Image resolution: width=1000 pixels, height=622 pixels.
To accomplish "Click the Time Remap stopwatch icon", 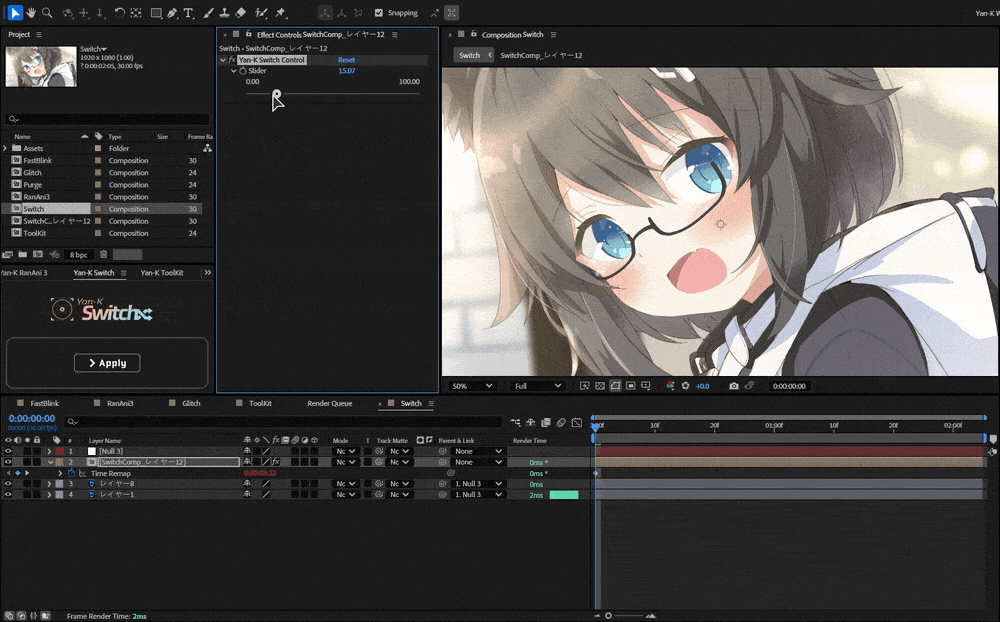I will tap(71, 473).
